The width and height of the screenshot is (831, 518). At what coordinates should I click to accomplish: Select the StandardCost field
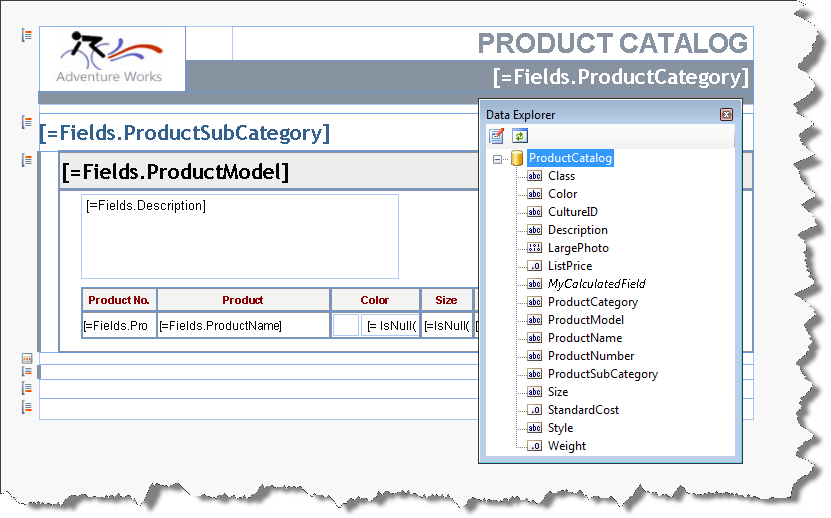(x=583, y=410)
